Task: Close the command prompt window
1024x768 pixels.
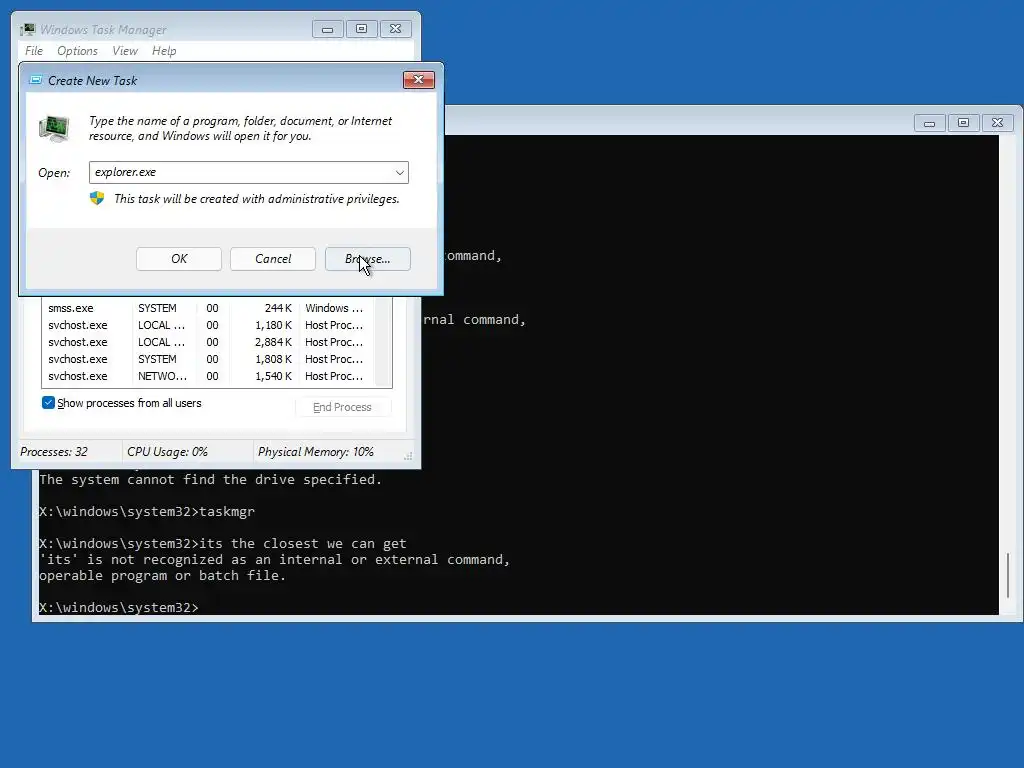Action: point(997,123)
